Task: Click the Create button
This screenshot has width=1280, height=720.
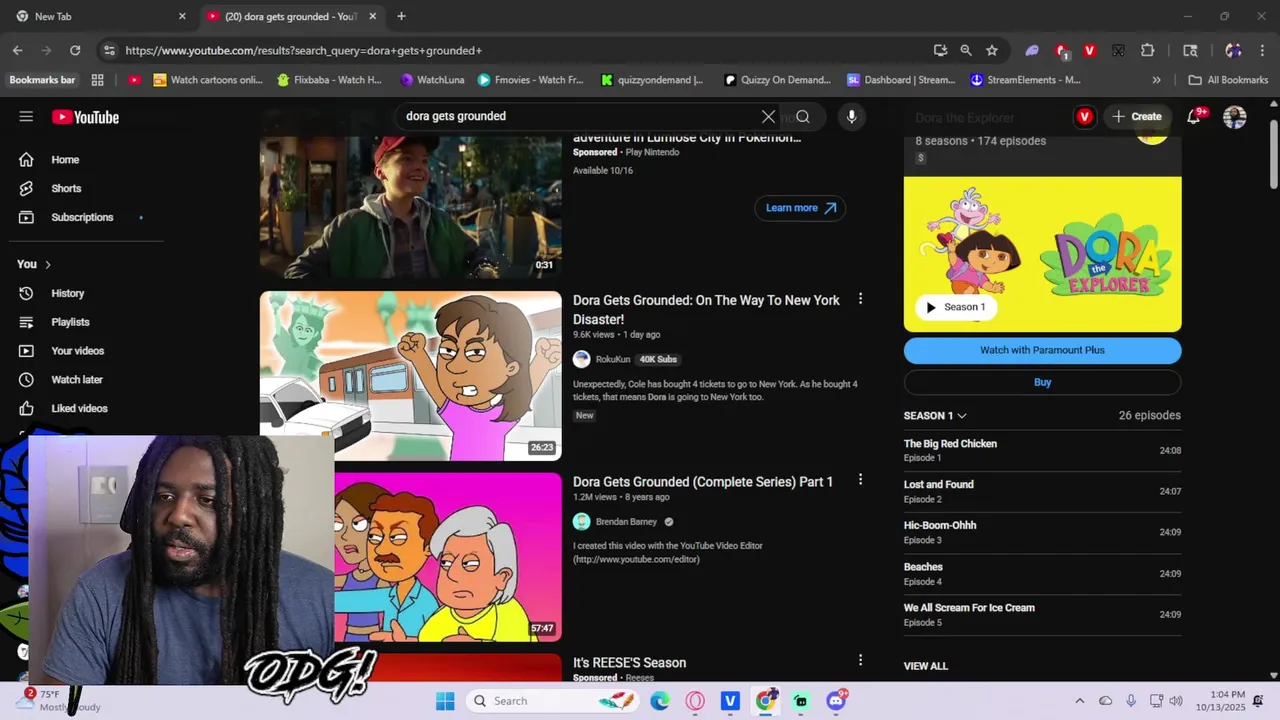Action: tap(1136, 117)
